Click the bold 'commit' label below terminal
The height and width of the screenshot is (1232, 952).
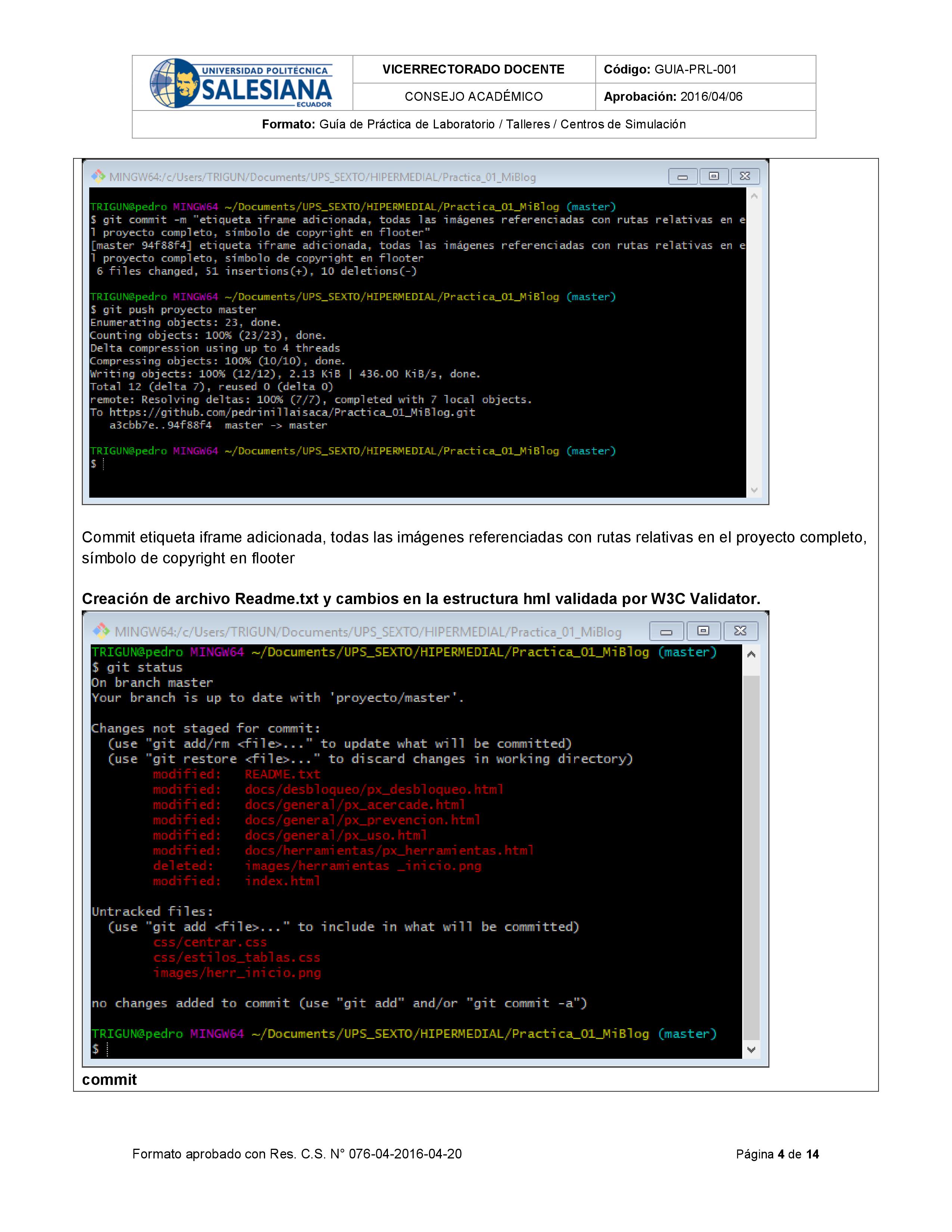109,1079
